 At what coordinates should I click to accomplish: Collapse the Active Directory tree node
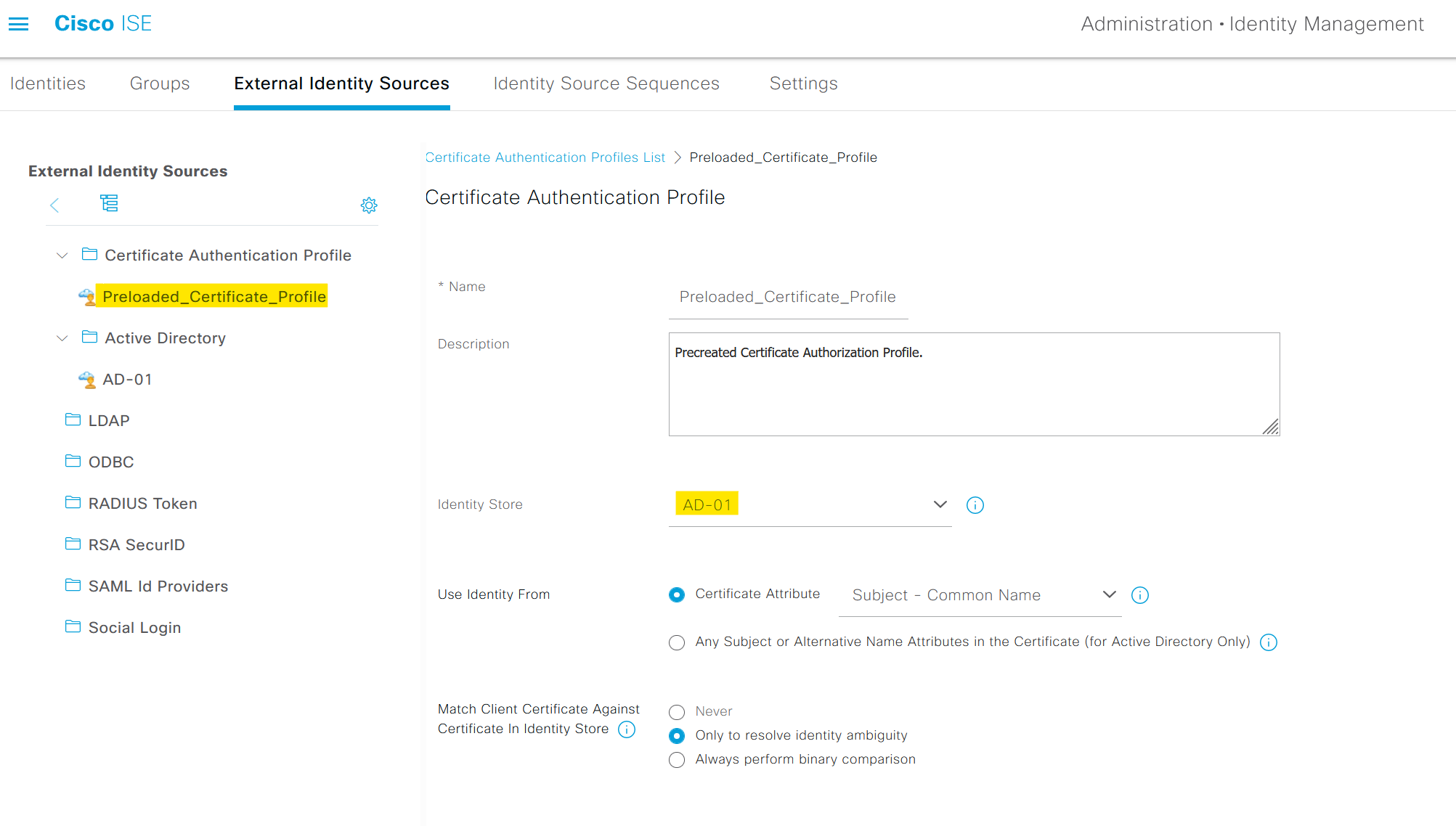(x=62, y=338)
